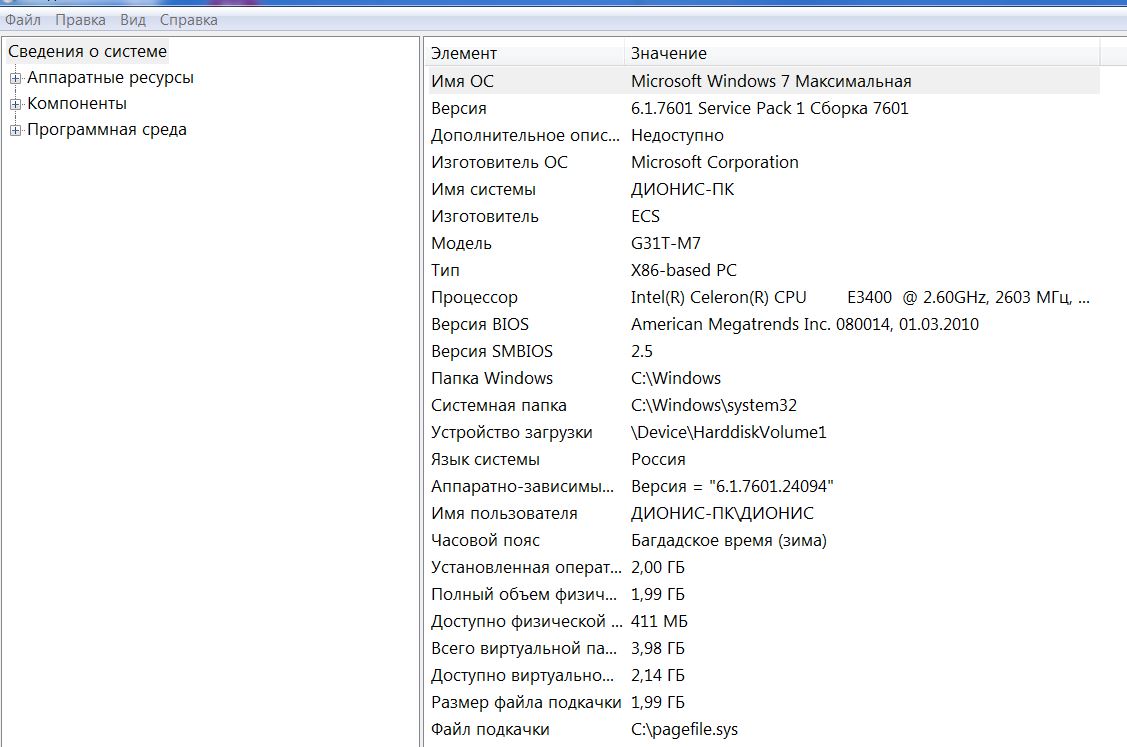Sort by the Элемент column header
The width and height of the screenshot is (1127, 747).
tap(525, 53)
